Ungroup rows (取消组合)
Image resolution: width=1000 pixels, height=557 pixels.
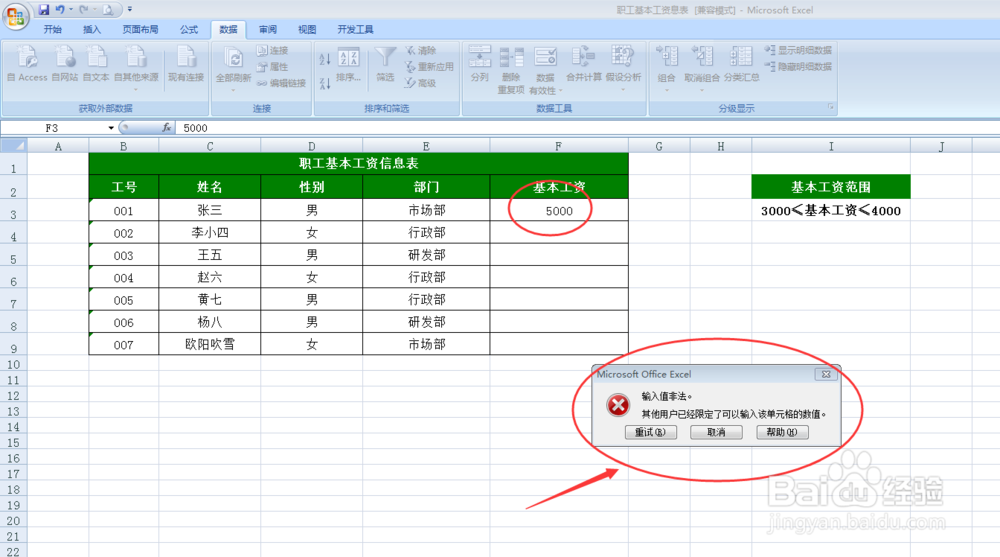[702, 69]
